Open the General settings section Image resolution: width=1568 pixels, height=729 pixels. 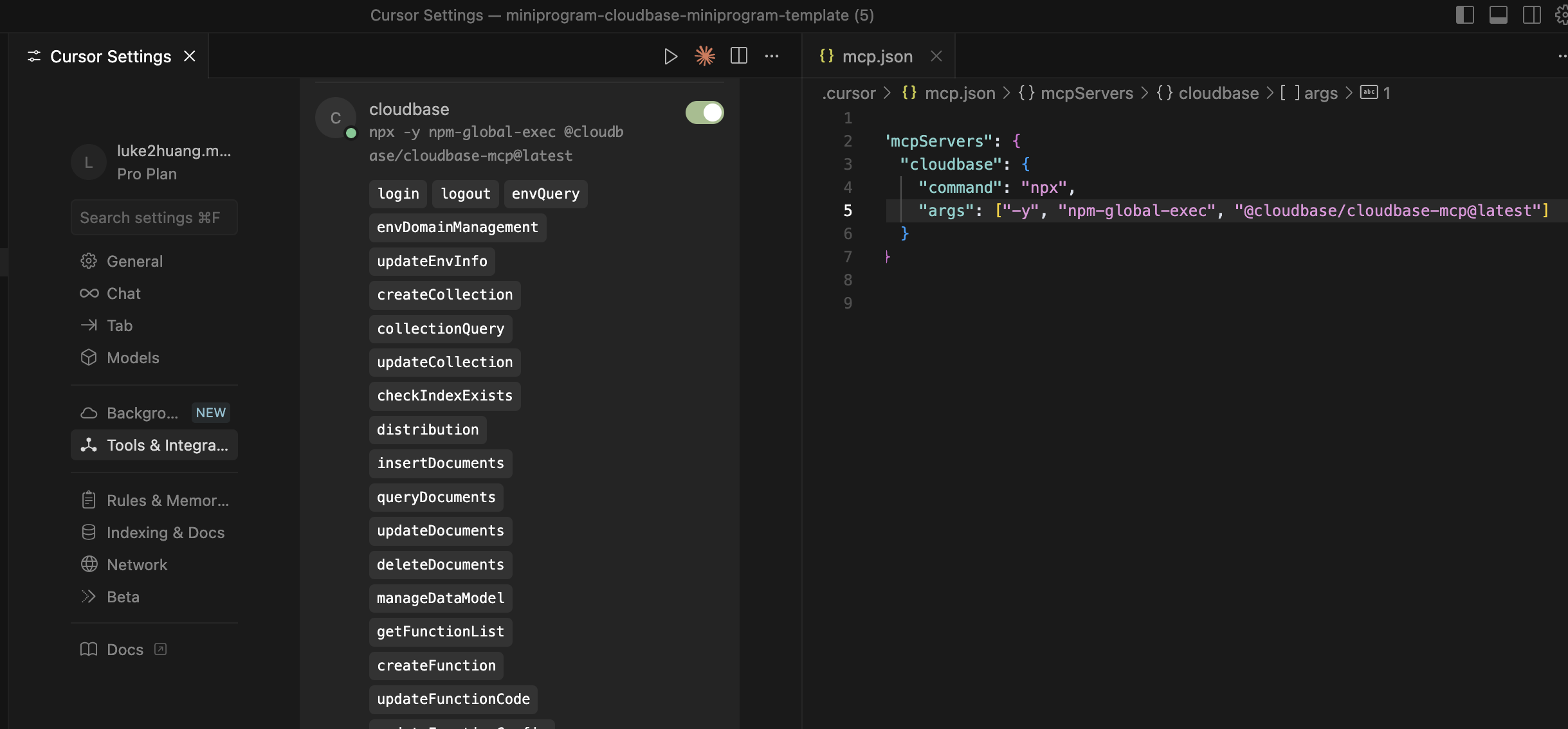154,261
